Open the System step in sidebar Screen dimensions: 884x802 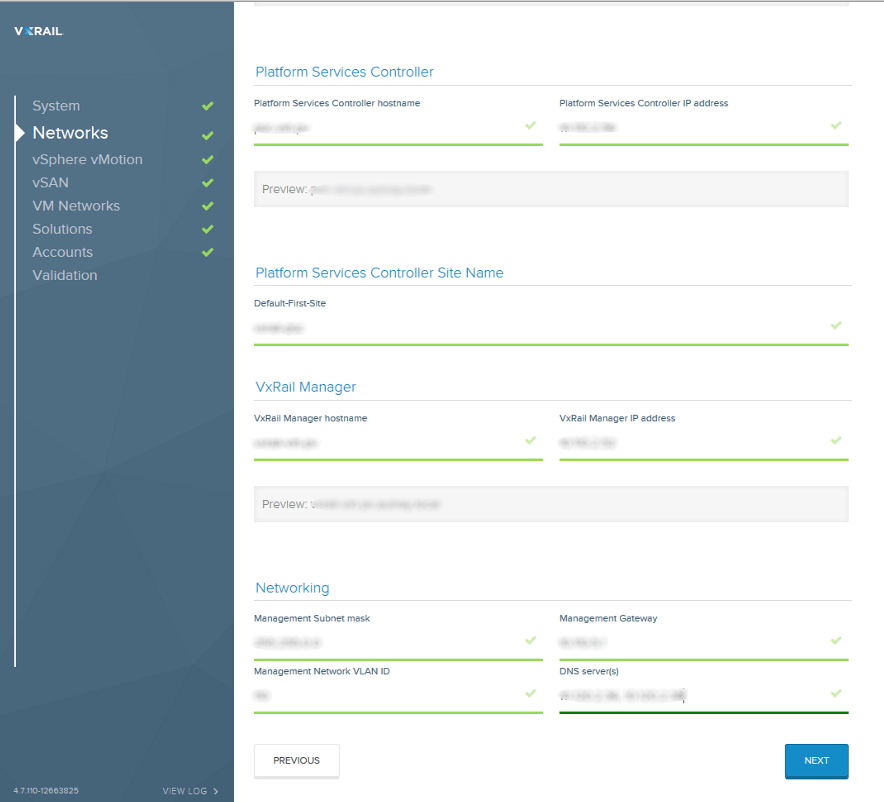[x=56, y=106]
